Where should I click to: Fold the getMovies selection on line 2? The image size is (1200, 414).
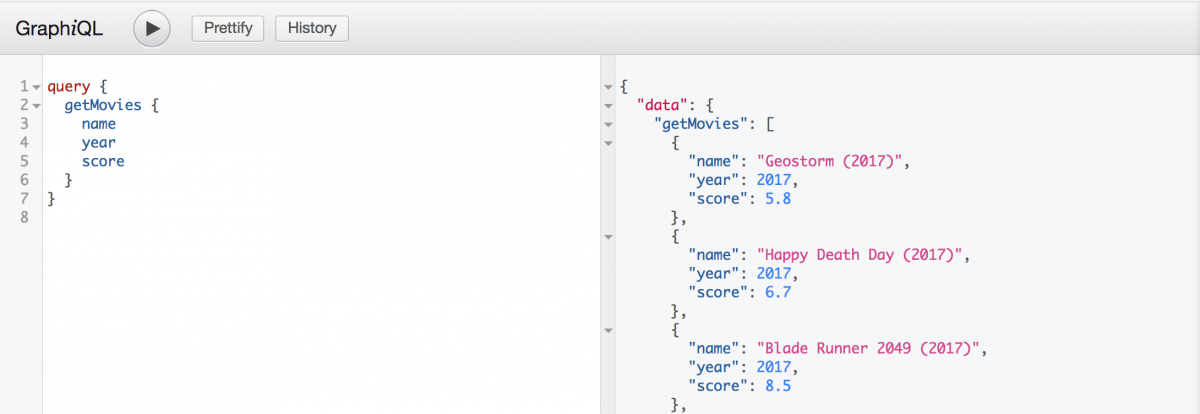[36, 106]
